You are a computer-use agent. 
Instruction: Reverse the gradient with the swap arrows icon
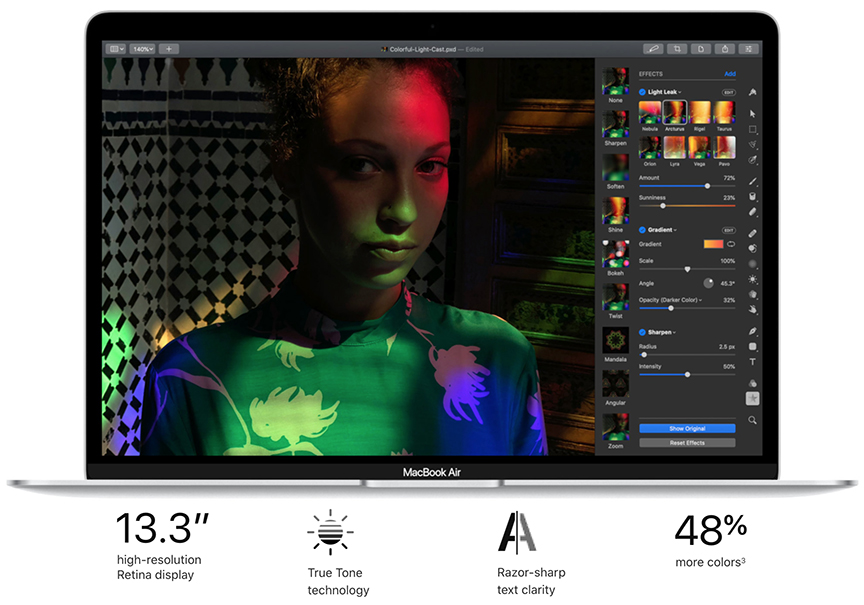[x=731, y=244]
